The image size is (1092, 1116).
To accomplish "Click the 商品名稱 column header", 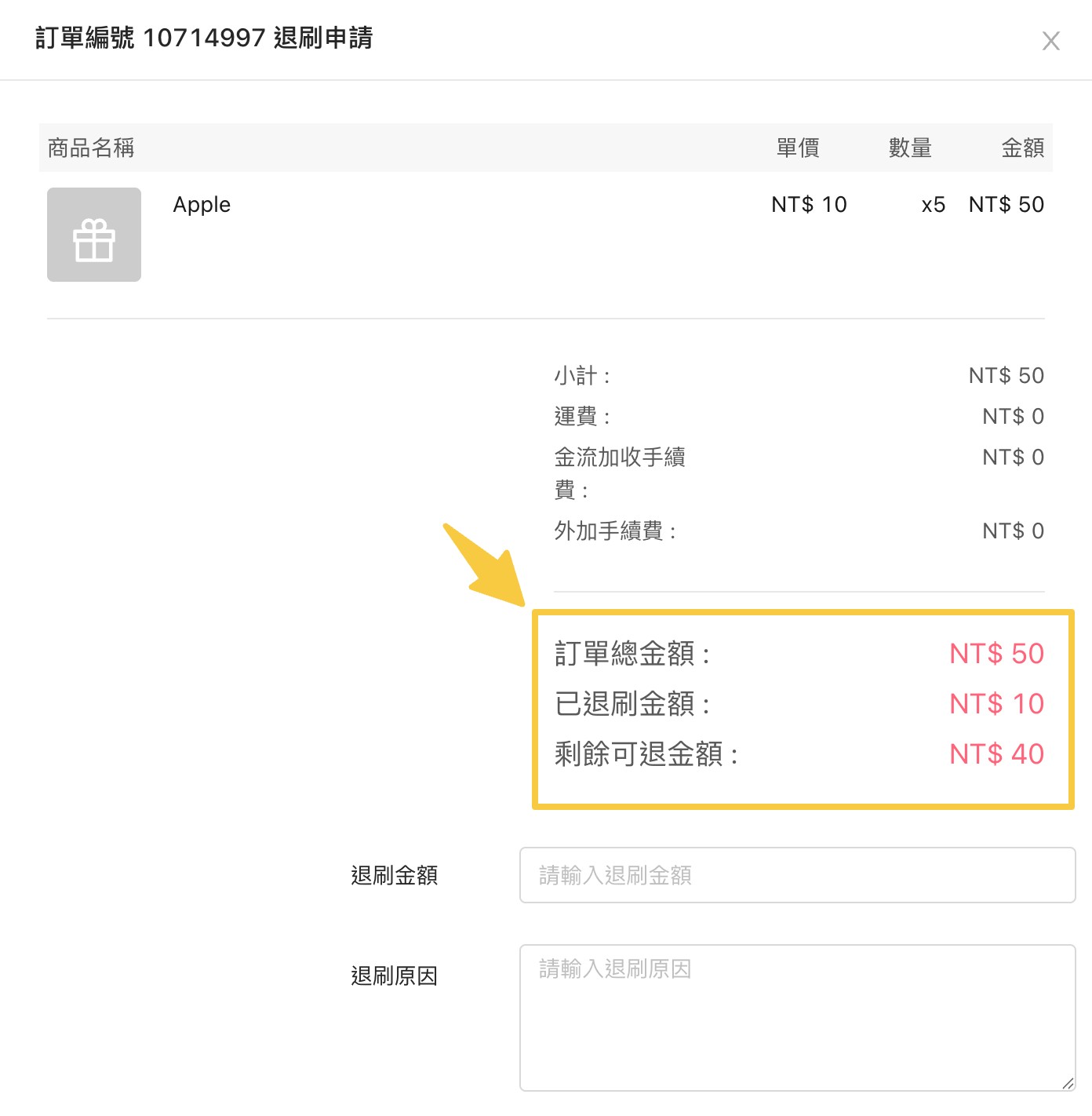I will (91, 148).
